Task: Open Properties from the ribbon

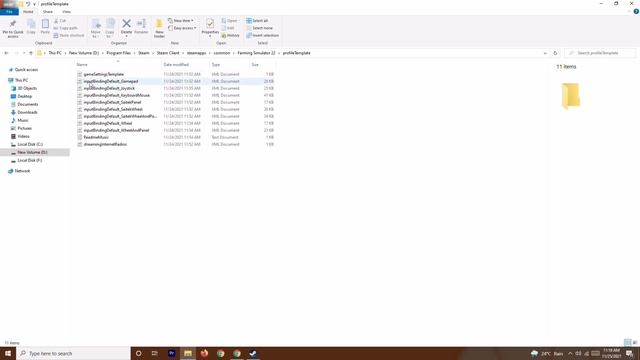Action: [210, 27]
